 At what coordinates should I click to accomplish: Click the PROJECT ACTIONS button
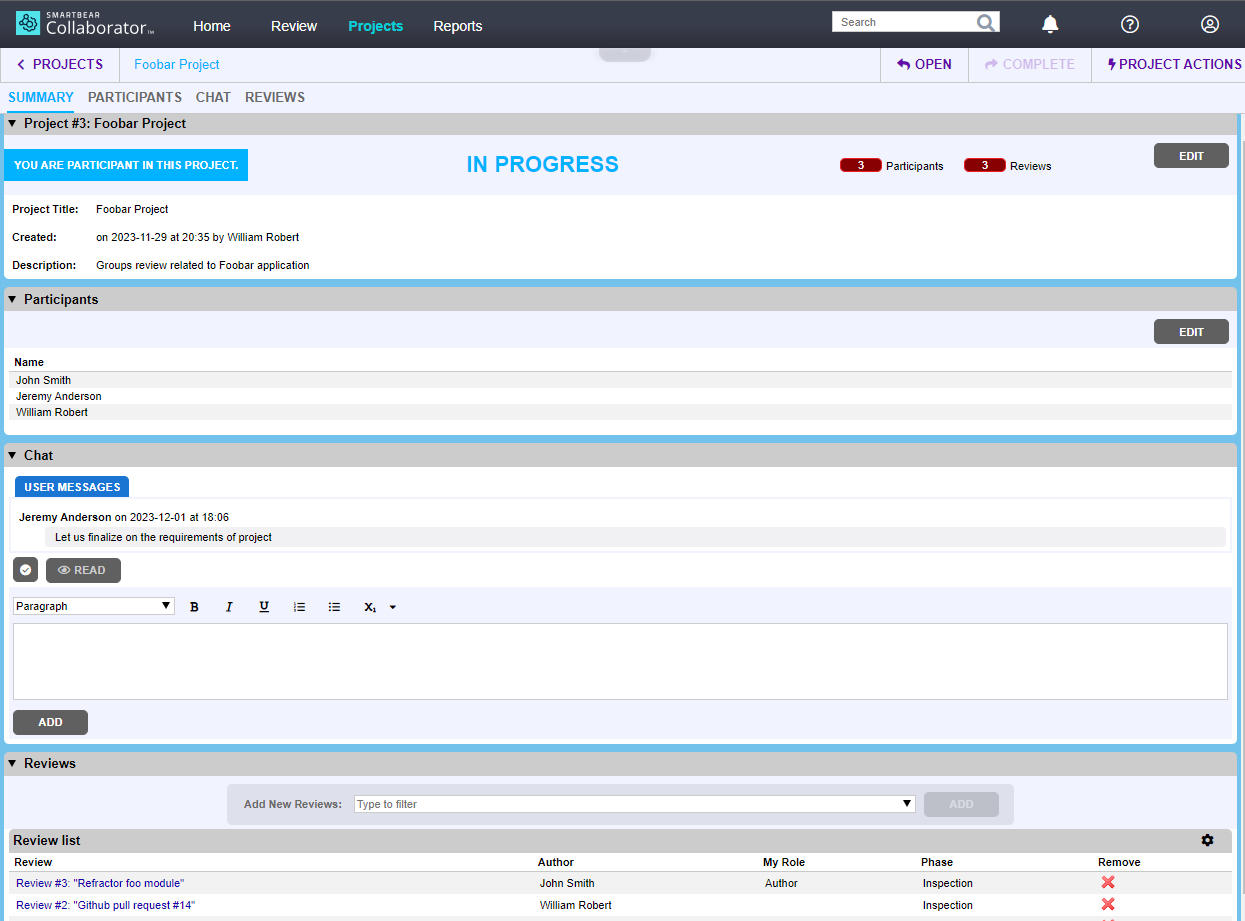(x=1174, y=64)
